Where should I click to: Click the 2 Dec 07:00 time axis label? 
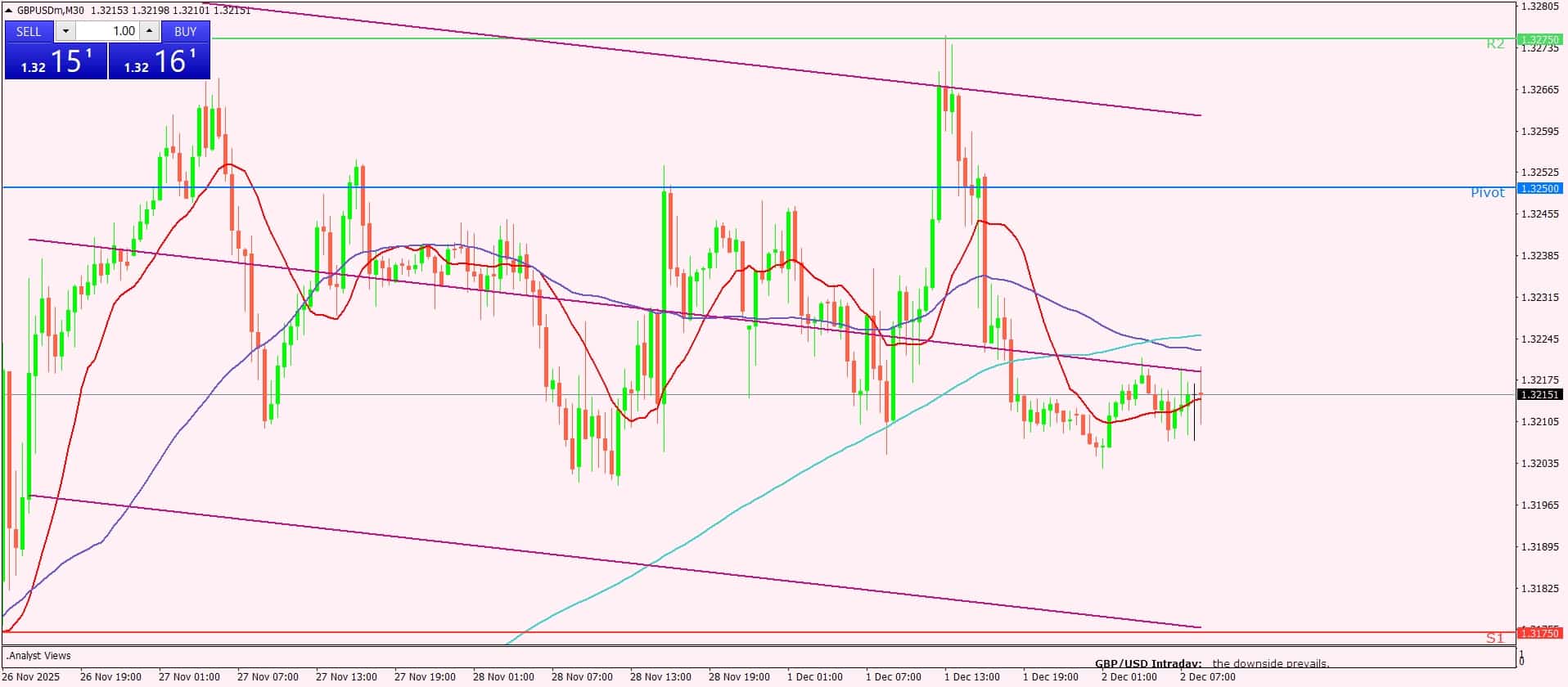click(1207, 676)
